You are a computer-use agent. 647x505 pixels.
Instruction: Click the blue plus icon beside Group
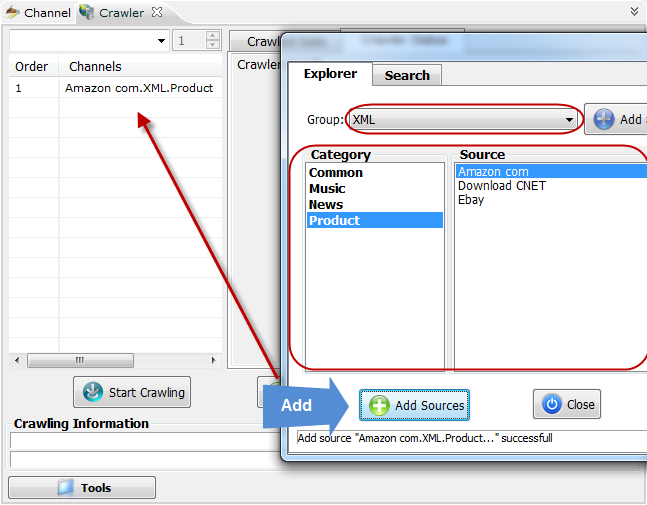tap(604, 119)
